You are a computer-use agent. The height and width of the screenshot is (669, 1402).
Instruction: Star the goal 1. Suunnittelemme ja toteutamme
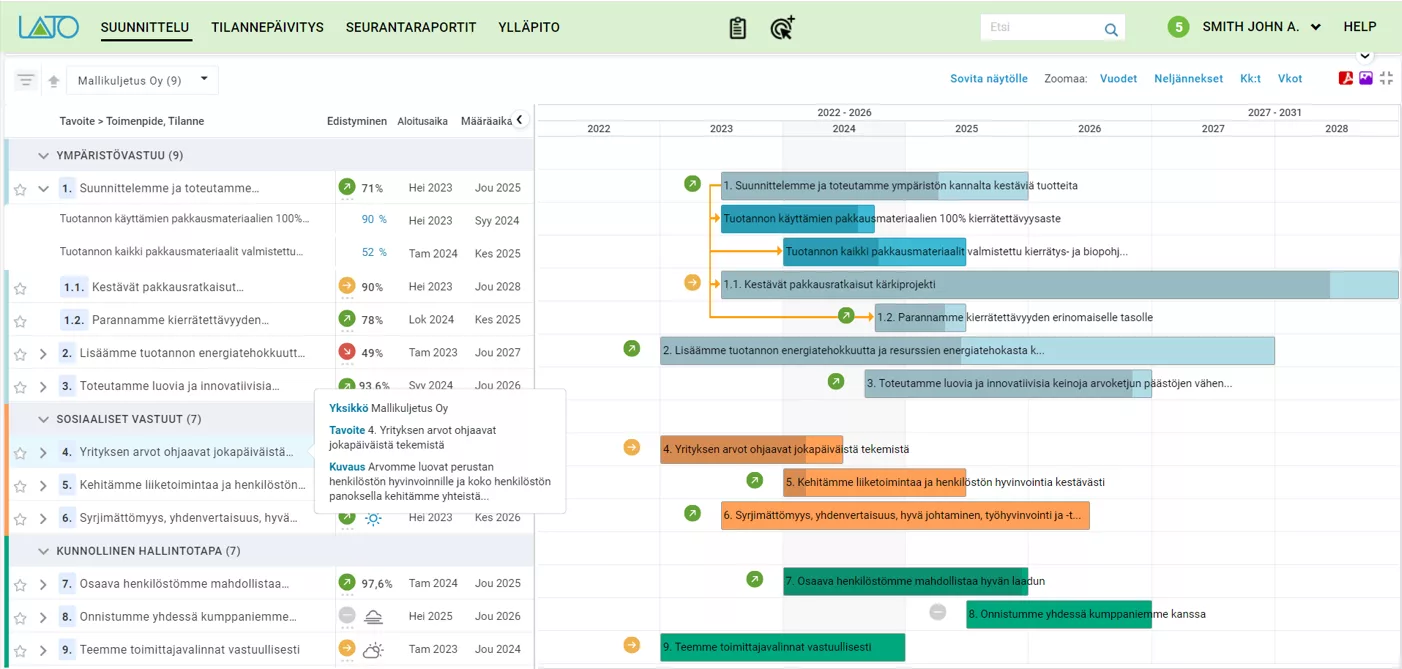[20, 188]
